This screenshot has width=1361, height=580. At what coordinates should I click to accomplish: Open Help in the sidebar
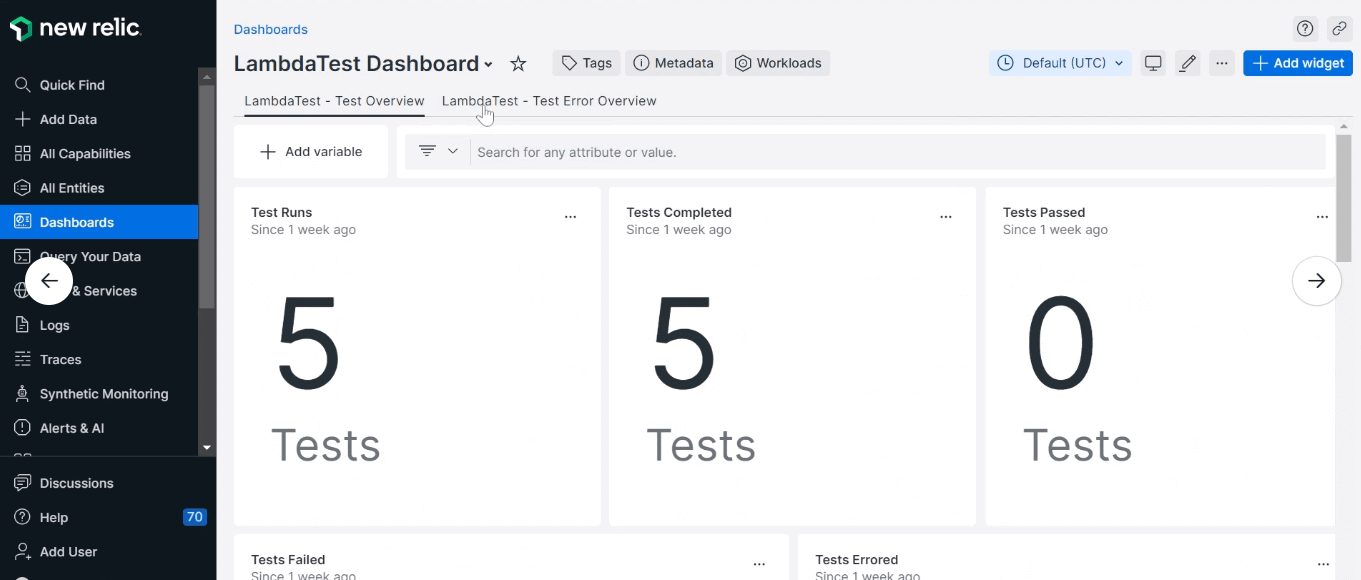click(x=54, y=517)
